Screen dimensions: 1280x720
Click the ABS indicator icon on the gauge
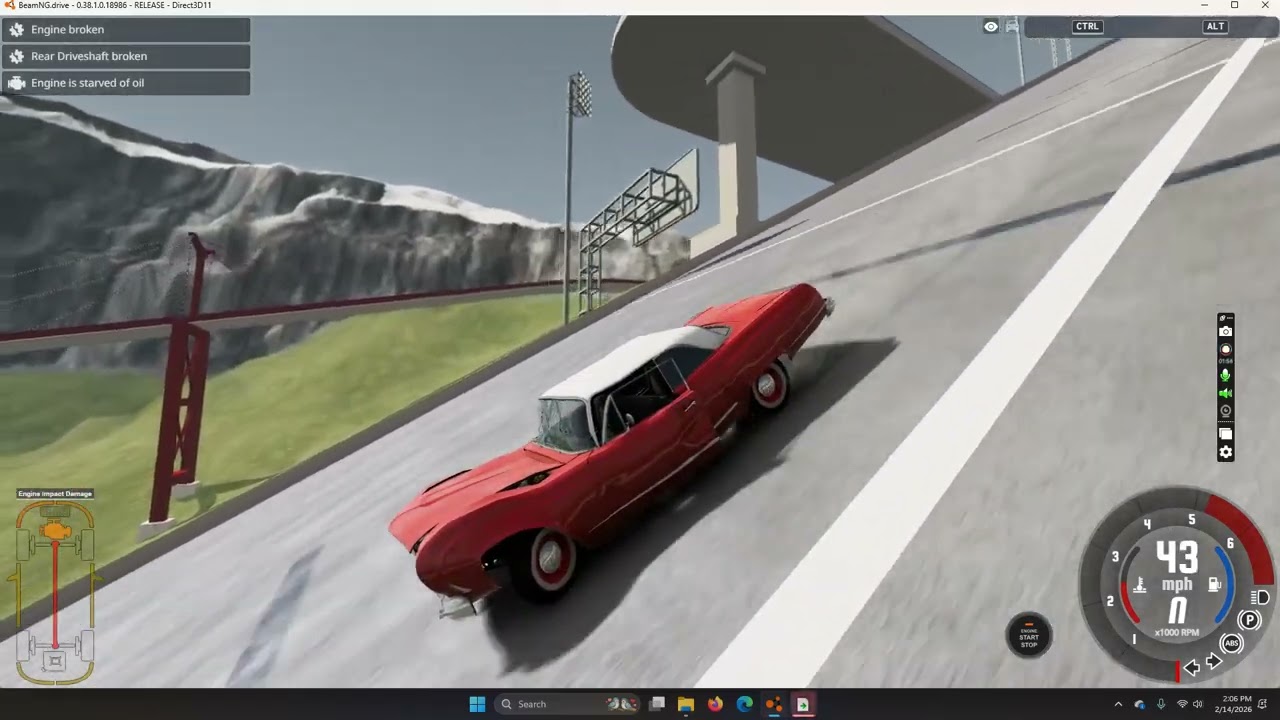(1232, 643)
